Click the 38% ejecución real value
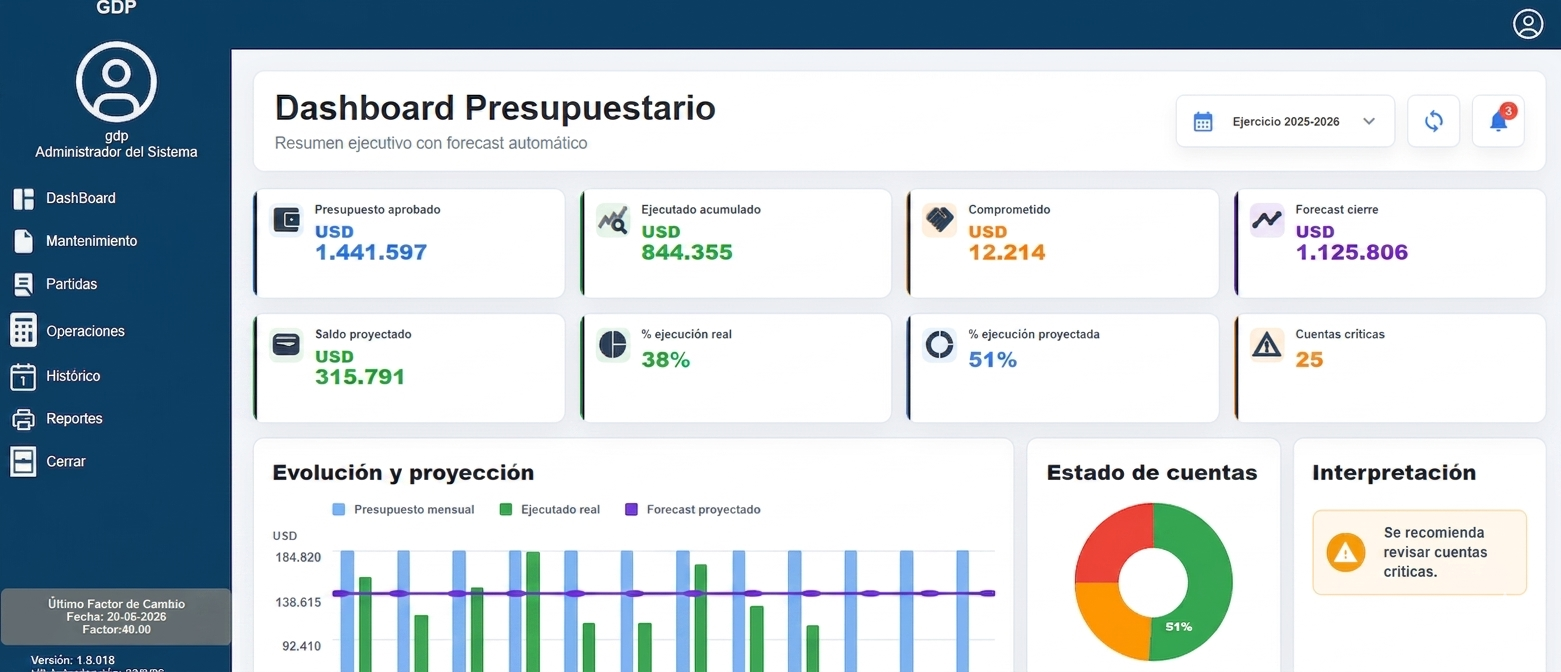Image resolution: width=1561 pixels, height=672 pixels. coord(666,360)
